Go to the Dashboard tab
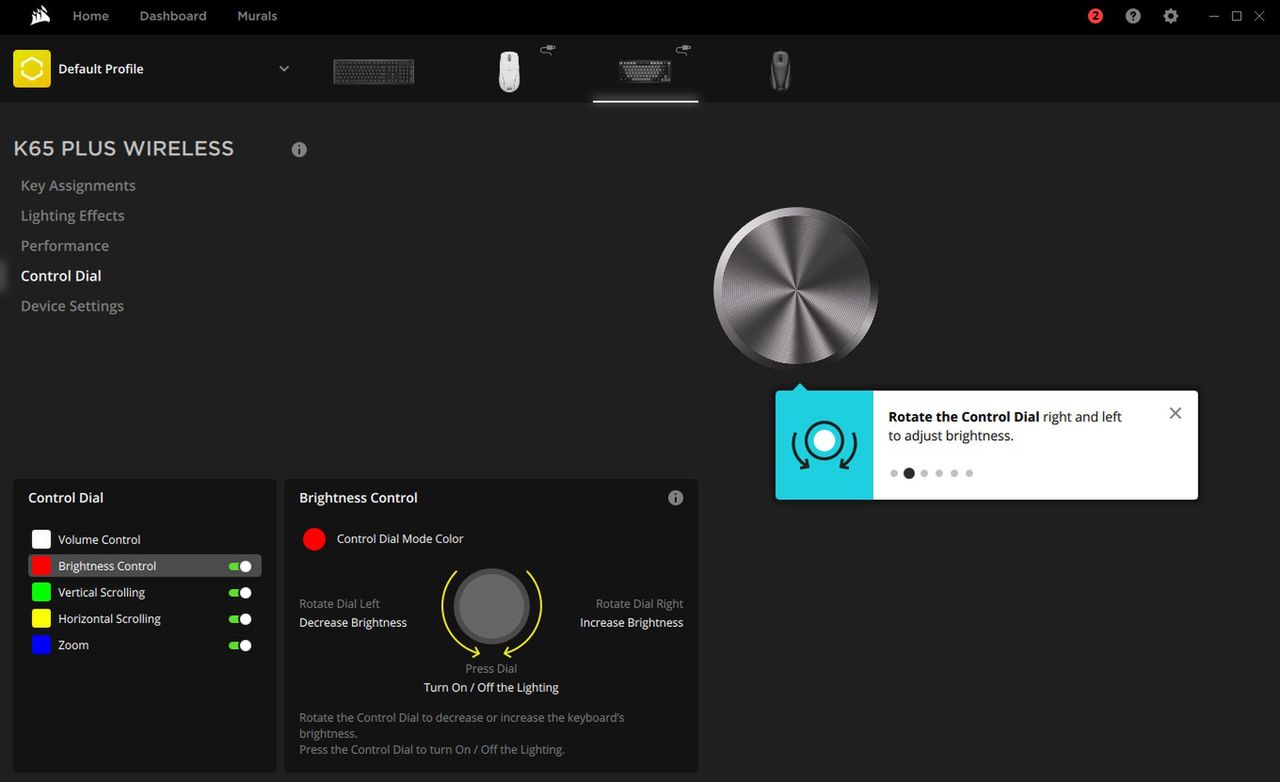 click(x=173, y=16)
